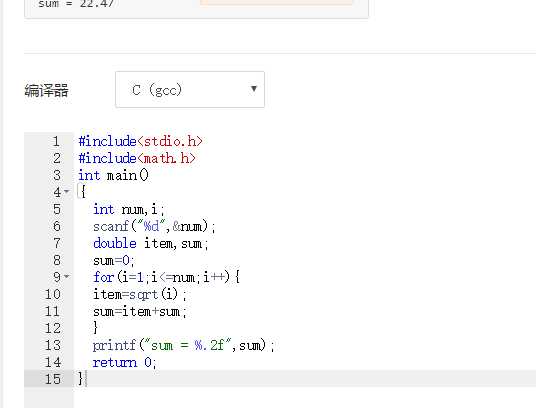Screen dimensions: 536x408
Task: Click the closing brace on line 12
Action: [95, 328]
